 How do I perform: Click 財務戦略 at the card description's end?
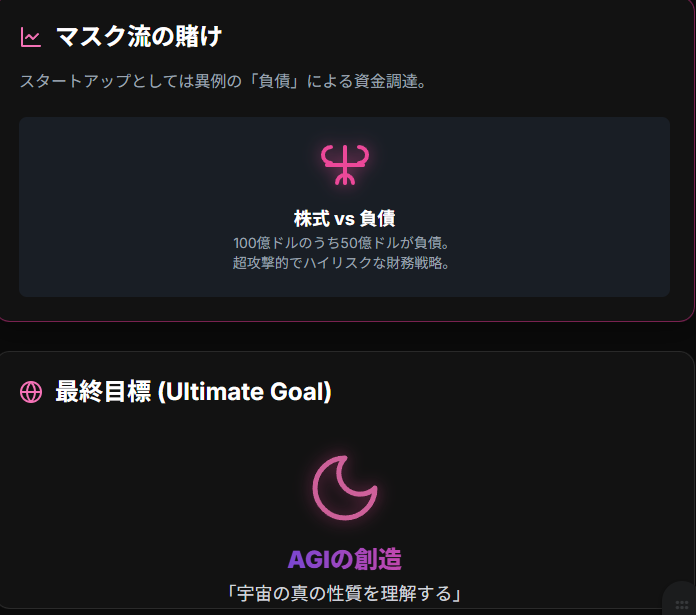tap(424, 263)
